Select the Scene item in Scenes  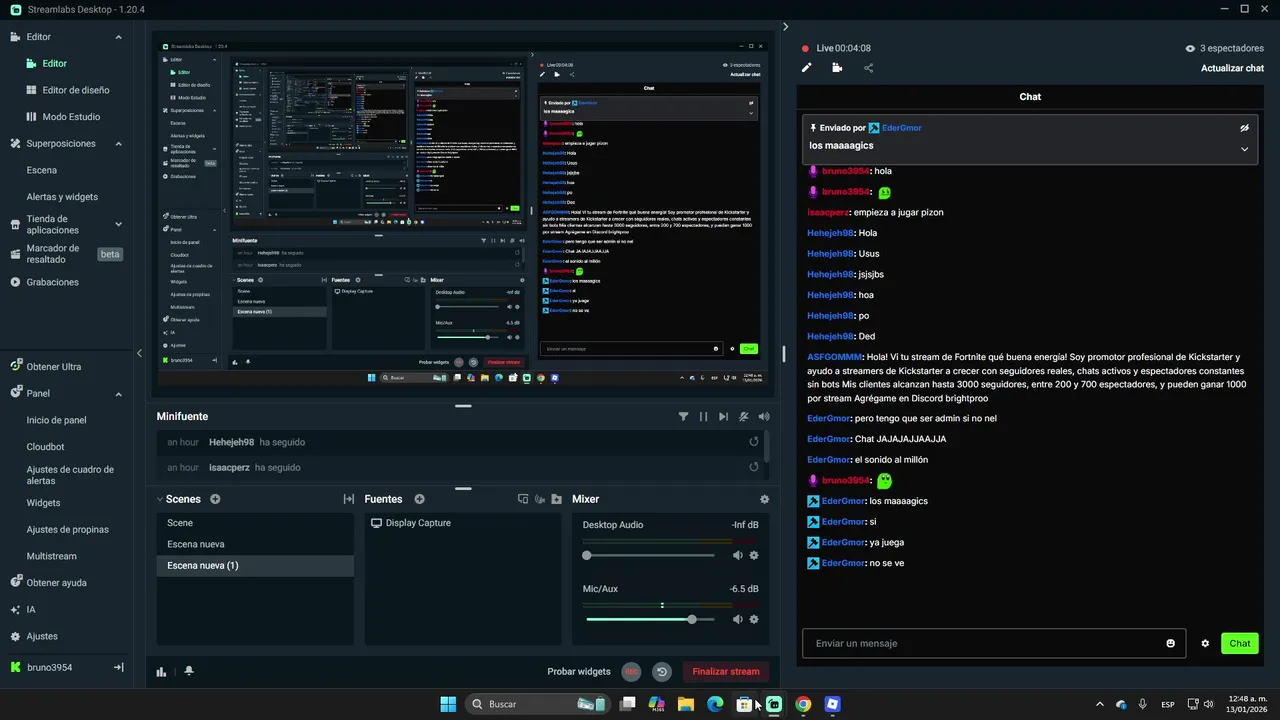(255, 523)
